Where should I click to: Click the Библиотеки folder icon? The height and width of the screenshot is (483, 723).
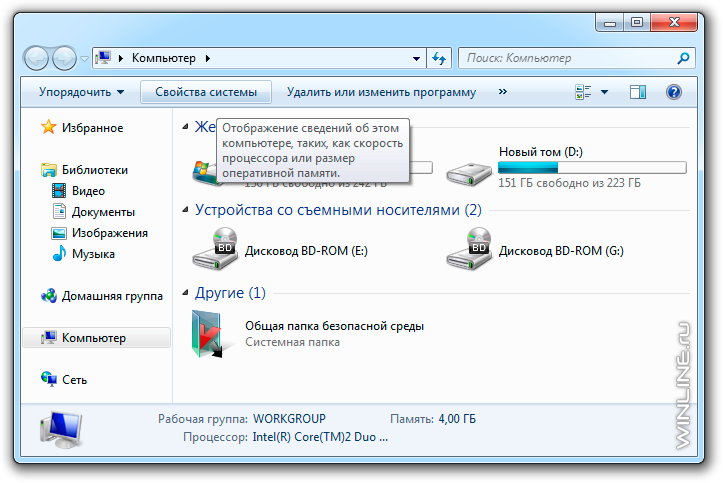pos(48,170)
